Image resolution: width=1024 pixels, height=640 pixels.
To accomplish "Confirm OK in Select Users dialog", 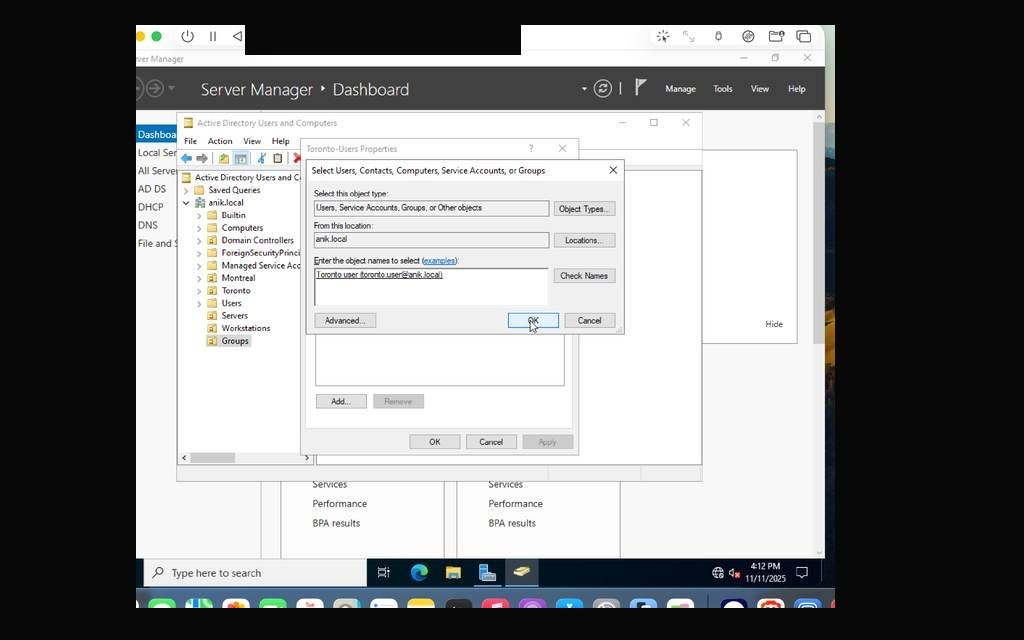I will click(533, 321).
